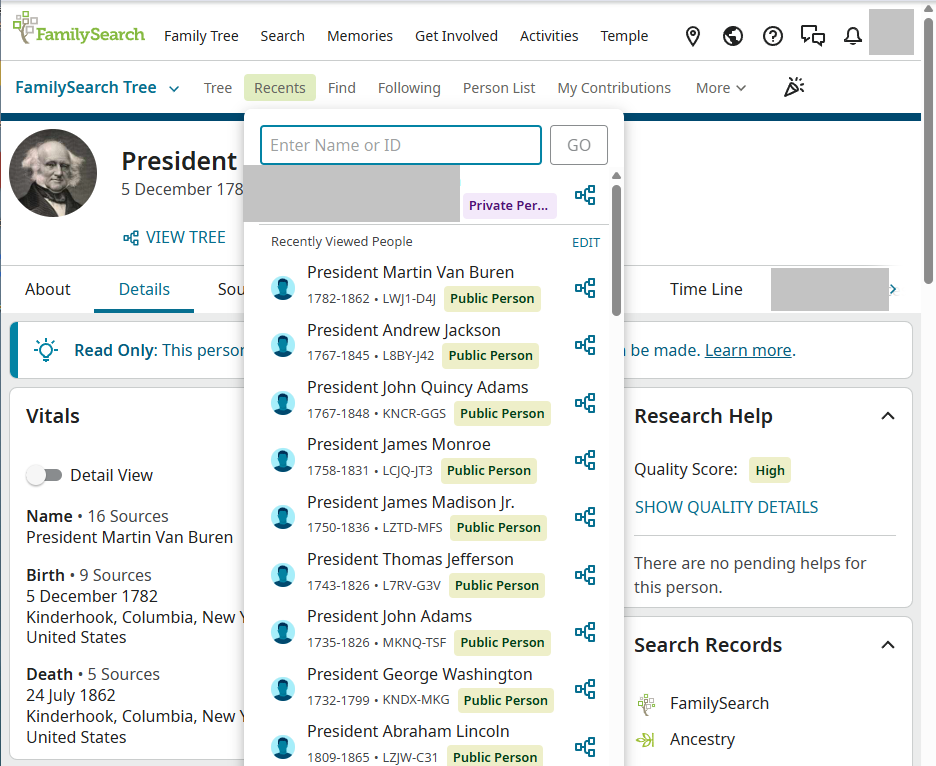Image resolution: width=936 pixels, height=766 pixels.
Task: Click the Ancestry search records icon
Action: coord(646,740)
